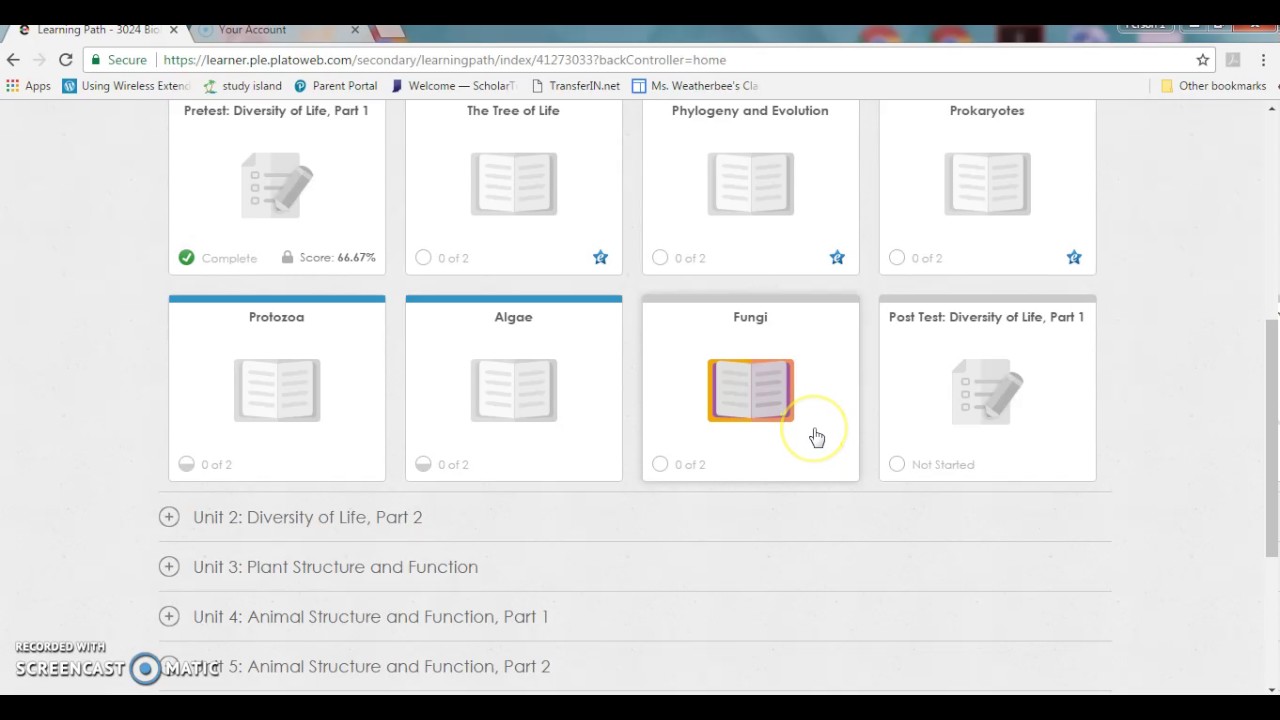Click Tree of Life progress circle
The image size is (1280, 720).
423,258
